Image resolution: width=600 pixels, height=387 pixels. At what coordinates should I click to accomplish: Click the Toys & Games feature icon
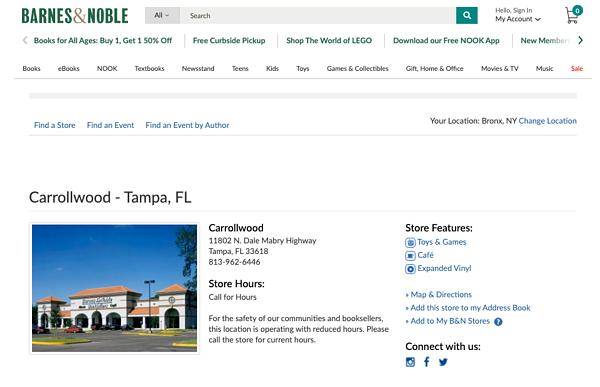(x=410, y=242)
